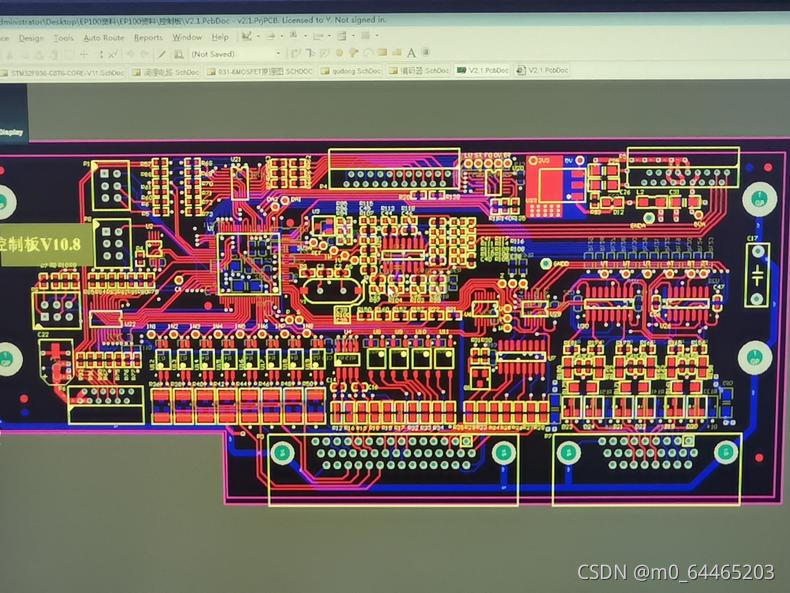The height and width of the screenshot is (593, 790).
Task: Expand the Place Room dropdown arrow
Action: (x=353, y=36)
